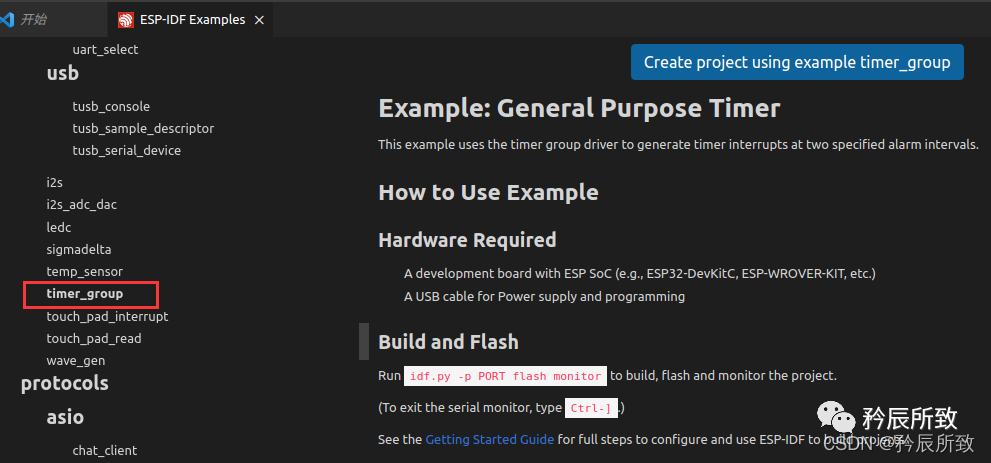This screenshot has height=463, width=991.
Task: Select the i2s example
Action: click(x=54, y=182)
